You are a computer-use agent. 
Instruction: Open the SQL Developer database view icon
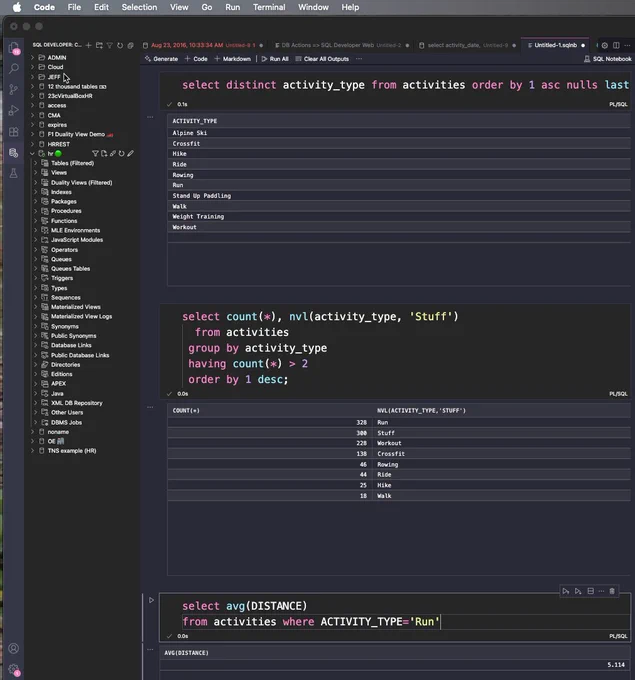pyautogui.click(x=14, y=153)
